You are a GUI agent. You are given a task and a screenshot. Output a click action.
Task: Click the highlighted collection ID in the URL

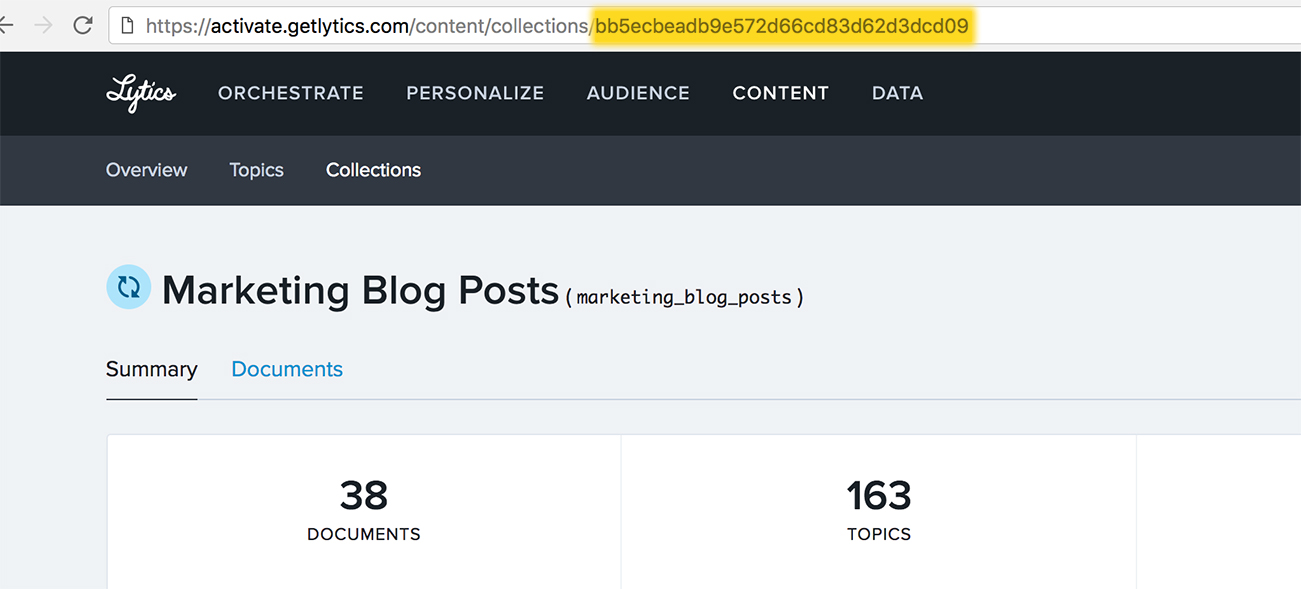(x=782, y=26)
